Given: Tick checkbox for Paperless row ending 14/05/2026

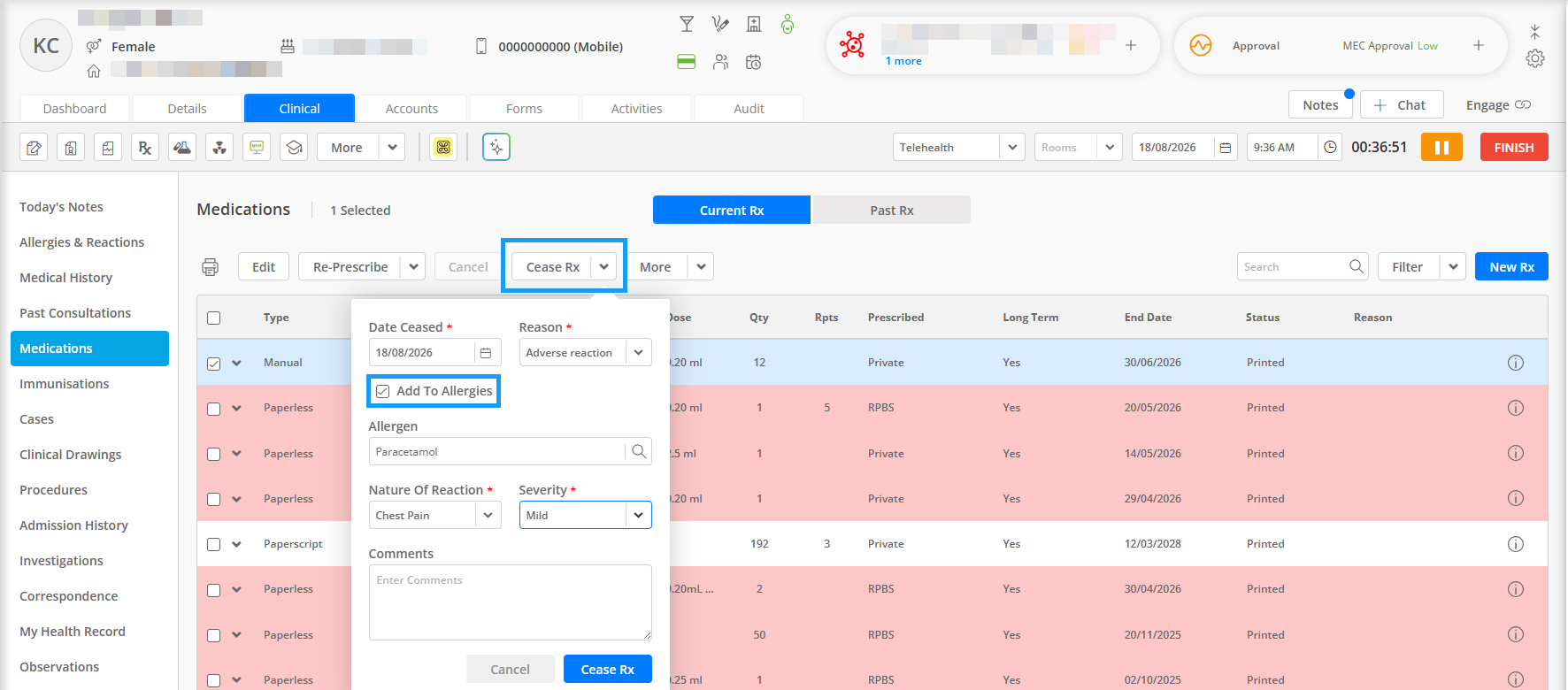Looking at the screenshot, I should 213,454.
